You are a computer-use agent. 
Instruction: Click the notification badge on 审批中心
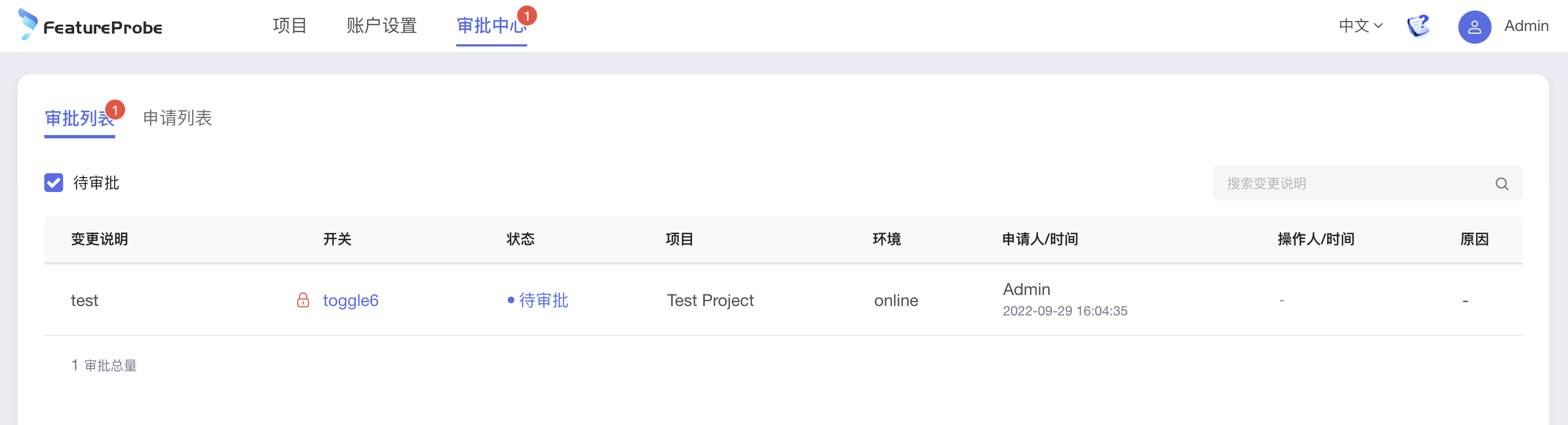[x=527, y=15]
